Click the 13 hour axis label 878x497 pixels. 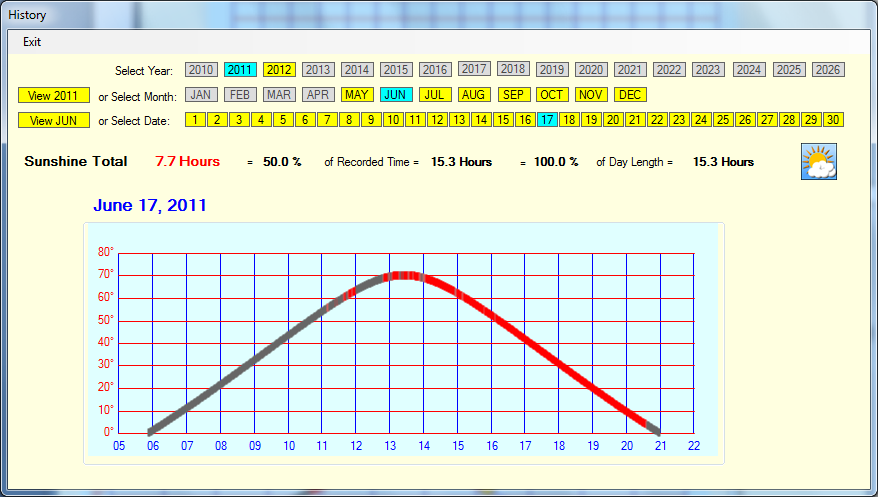pos(390,446)
